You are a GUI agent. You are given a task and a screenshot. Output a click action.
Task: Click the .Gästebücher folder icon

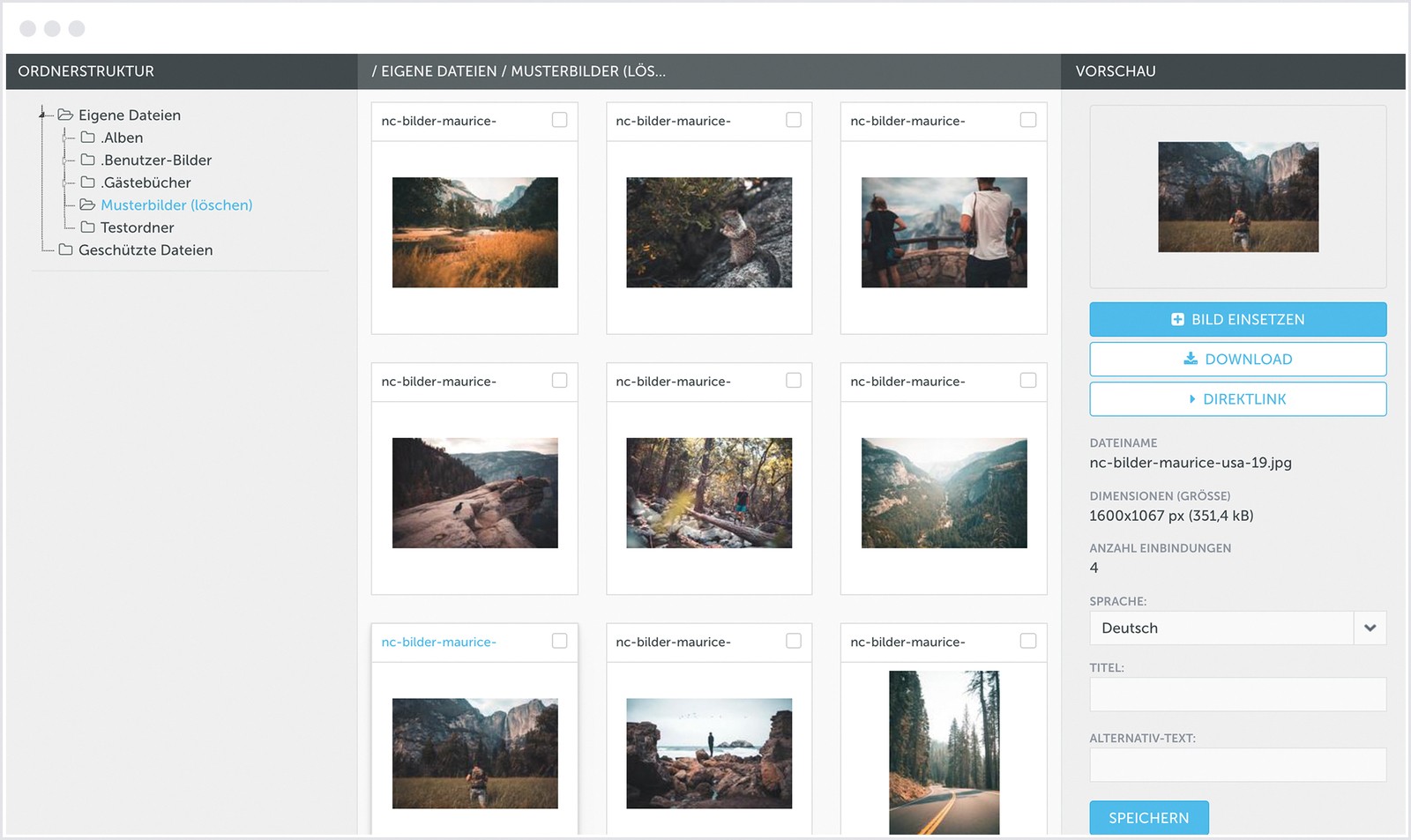point(87,182)
